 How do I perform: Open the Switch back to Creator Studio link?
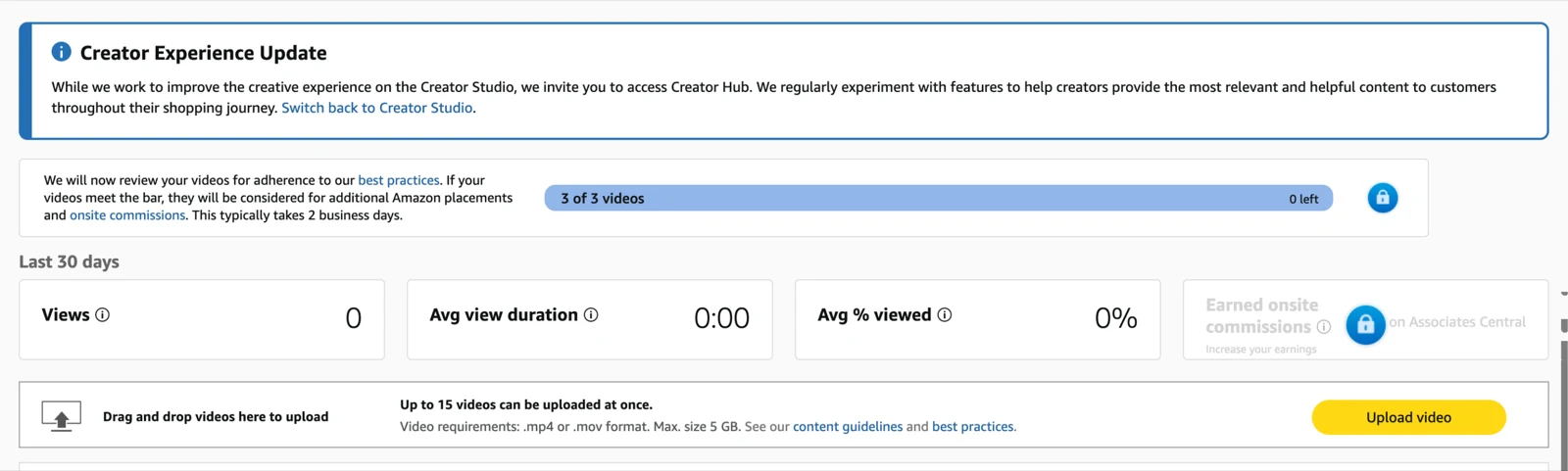[x=377, y=108]
